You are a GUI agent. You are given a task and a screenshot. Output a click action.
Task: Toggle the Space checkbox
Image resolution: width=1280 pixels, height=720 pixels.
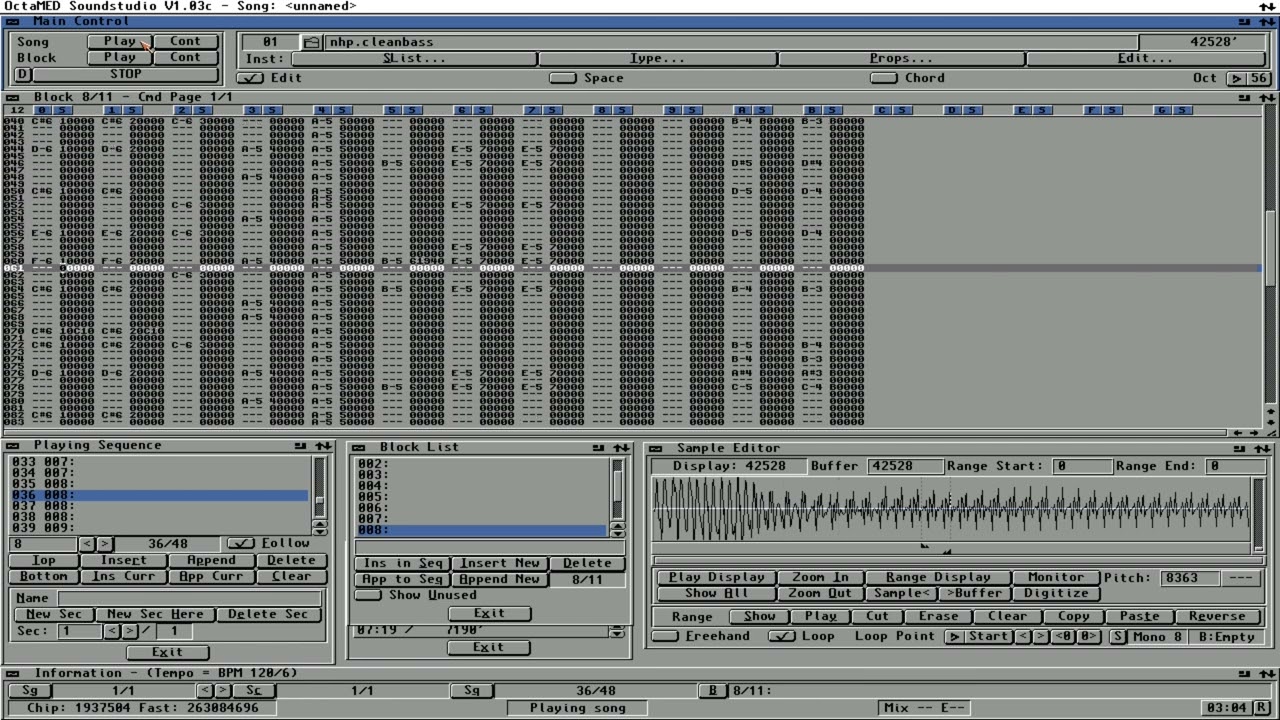[564, 78]
